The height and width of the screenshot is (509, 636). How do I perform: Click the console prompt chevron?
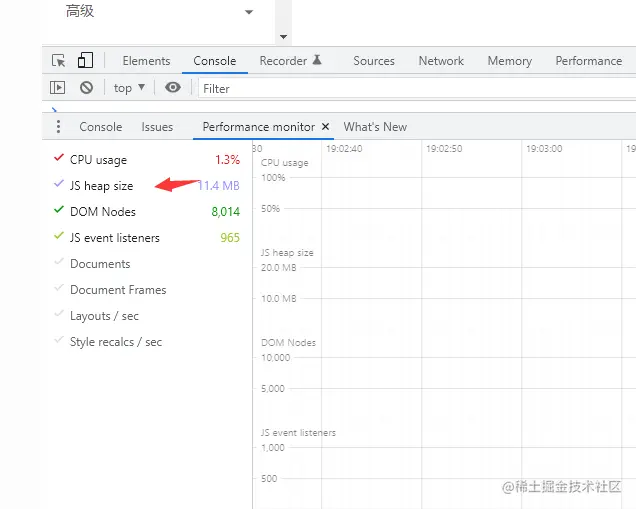click(x=54, y=110)
